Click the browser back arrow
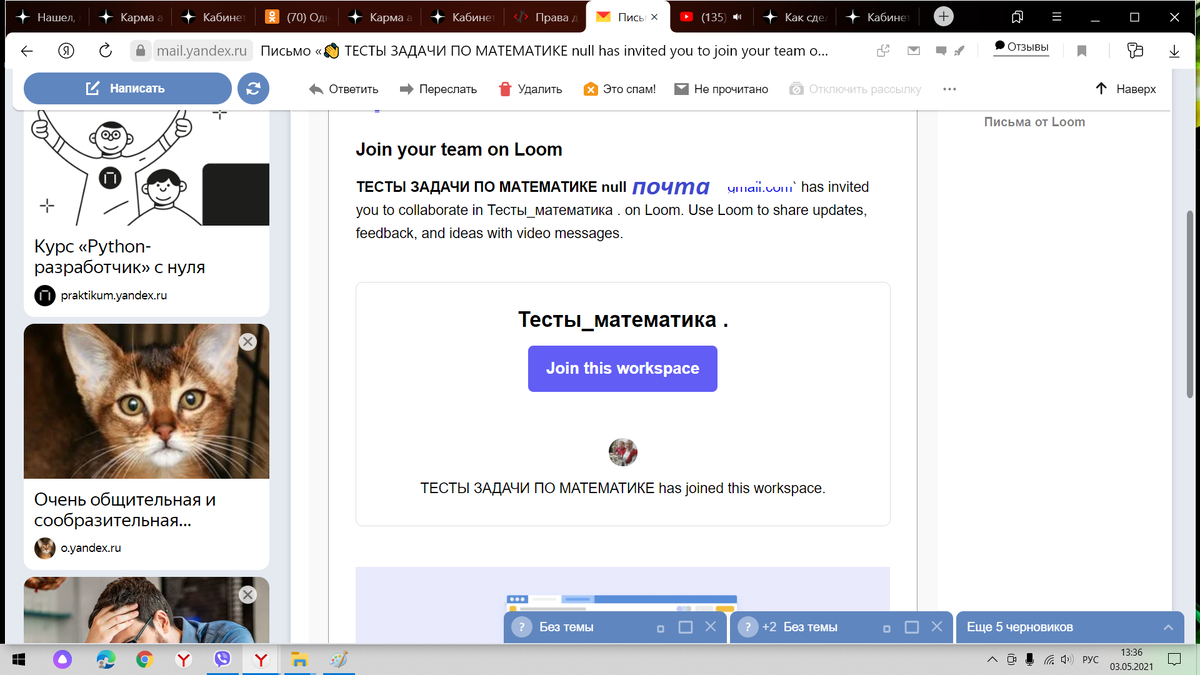Image resolution: width=1200 pixels, height=675 pixels. click(x=26, y=51)
